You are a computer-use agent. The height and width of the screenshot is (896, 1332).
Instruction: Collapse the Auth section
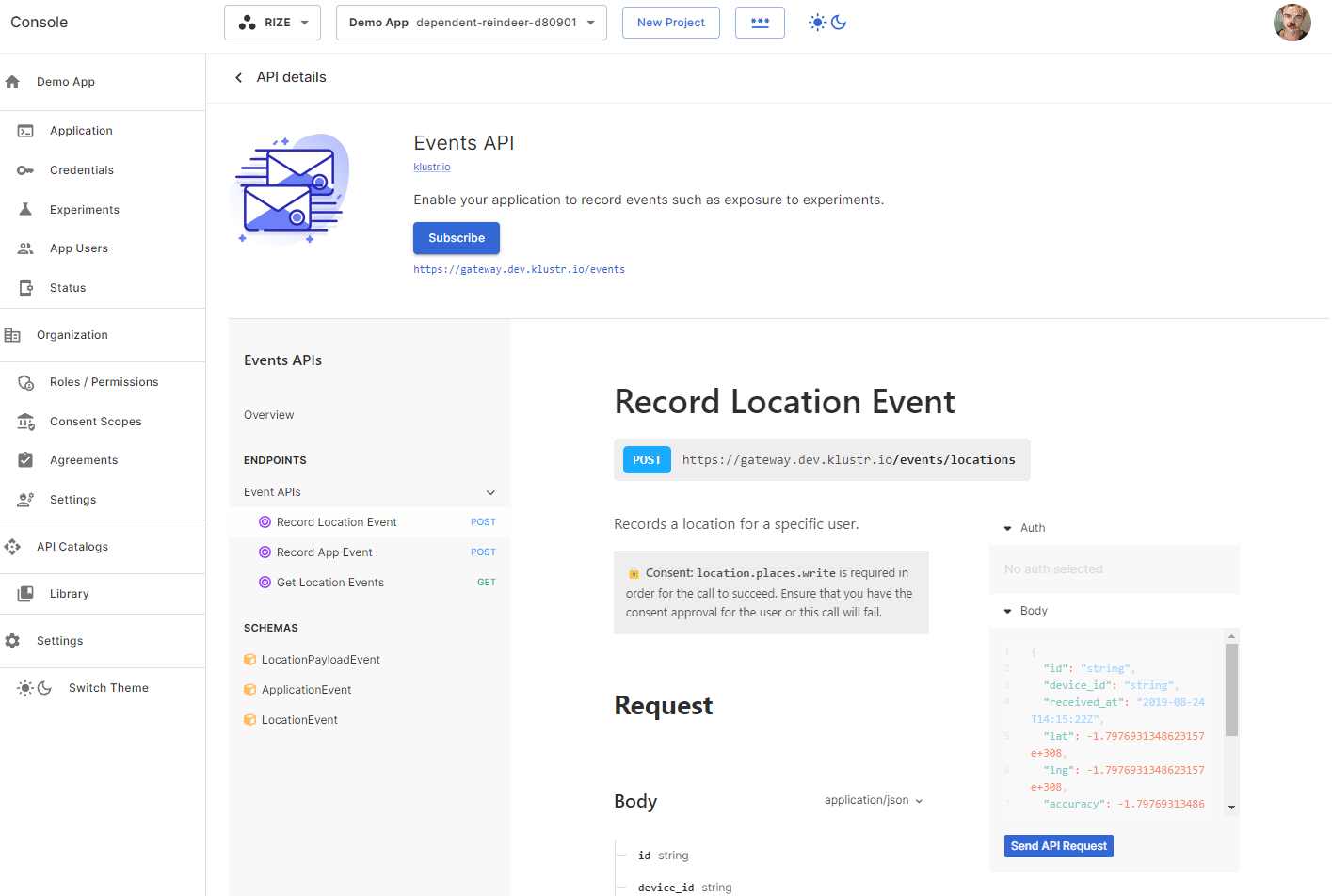[1008, 528]
